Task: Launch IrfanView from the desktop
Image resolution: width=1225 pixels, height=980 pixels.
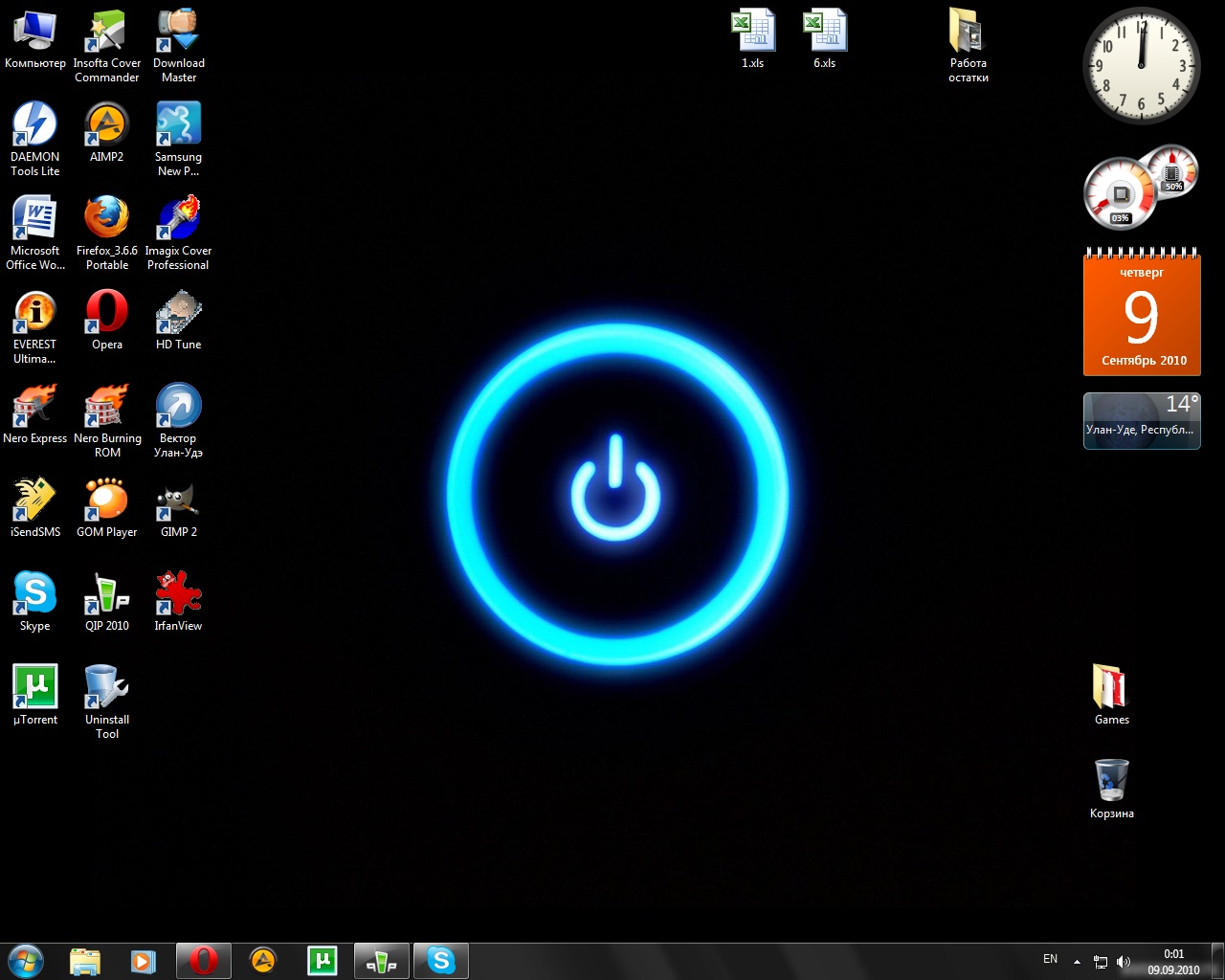Action: tap(178, 593)
